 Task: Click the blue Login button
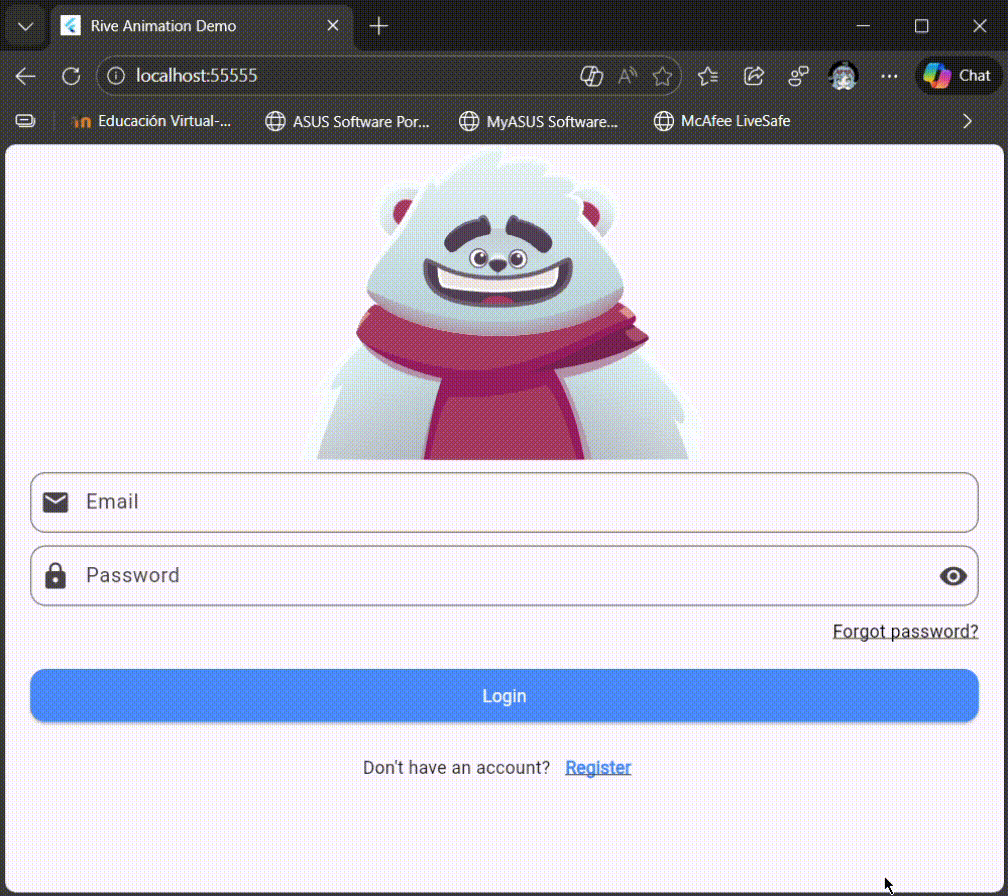[x=505, y=695]
